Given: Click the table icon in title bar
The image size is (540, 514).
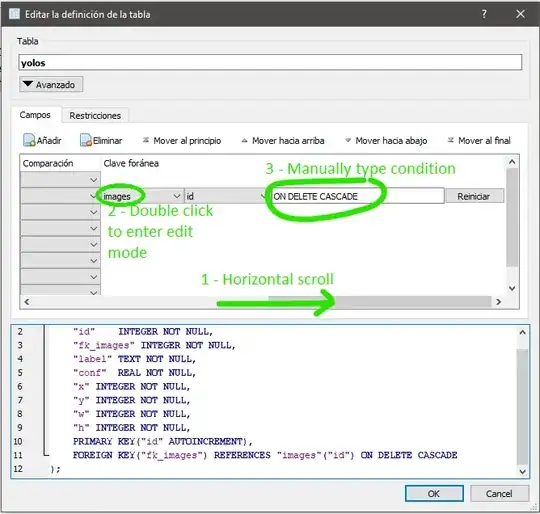Looking at the screenshot, I should 14,14.
